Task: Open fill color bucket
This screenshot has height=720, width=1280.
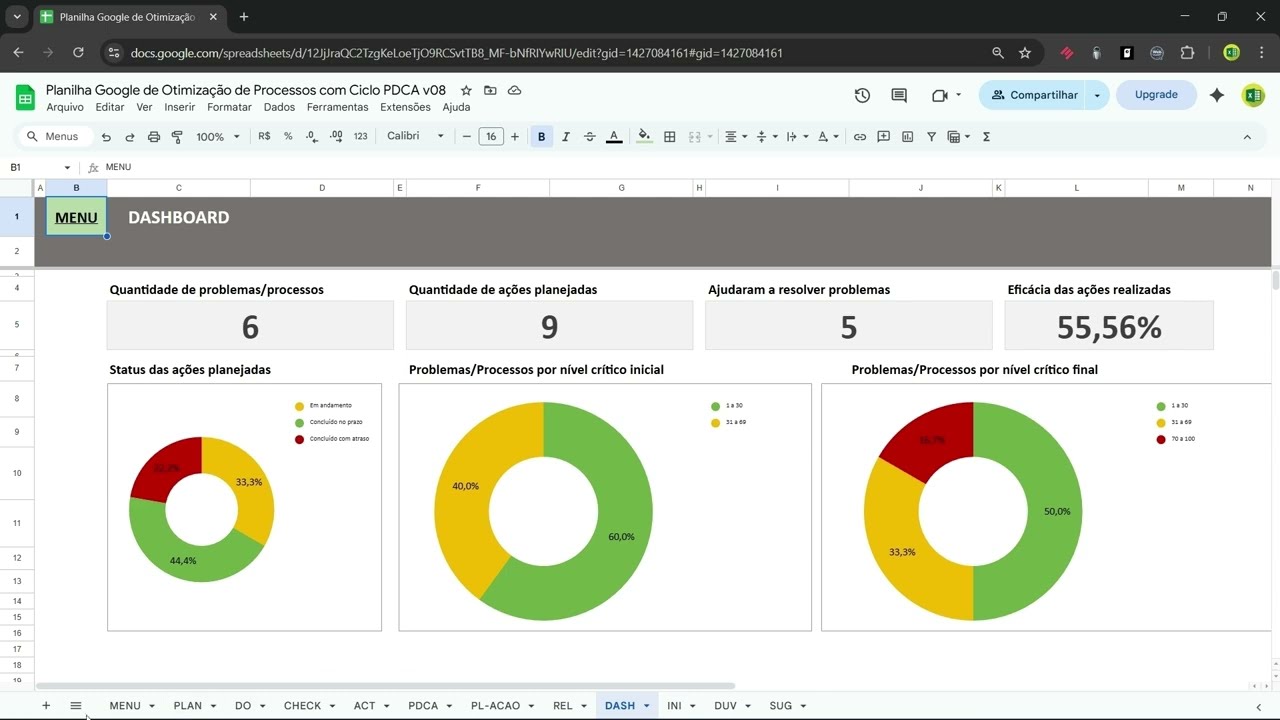Action: 644,137
